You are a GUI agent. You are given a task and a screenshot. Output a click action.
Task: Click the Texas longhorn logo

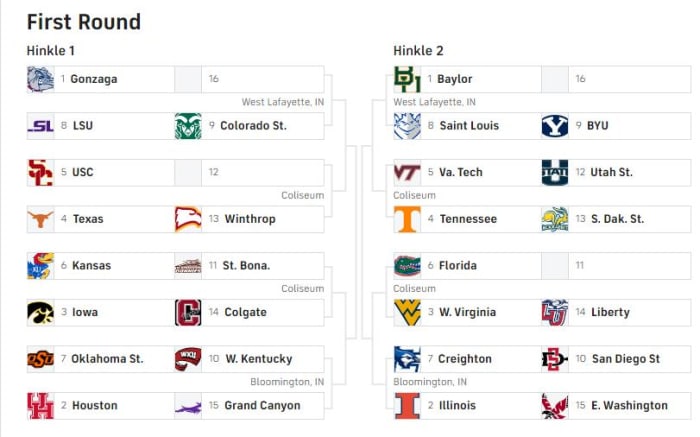(40, 219)
